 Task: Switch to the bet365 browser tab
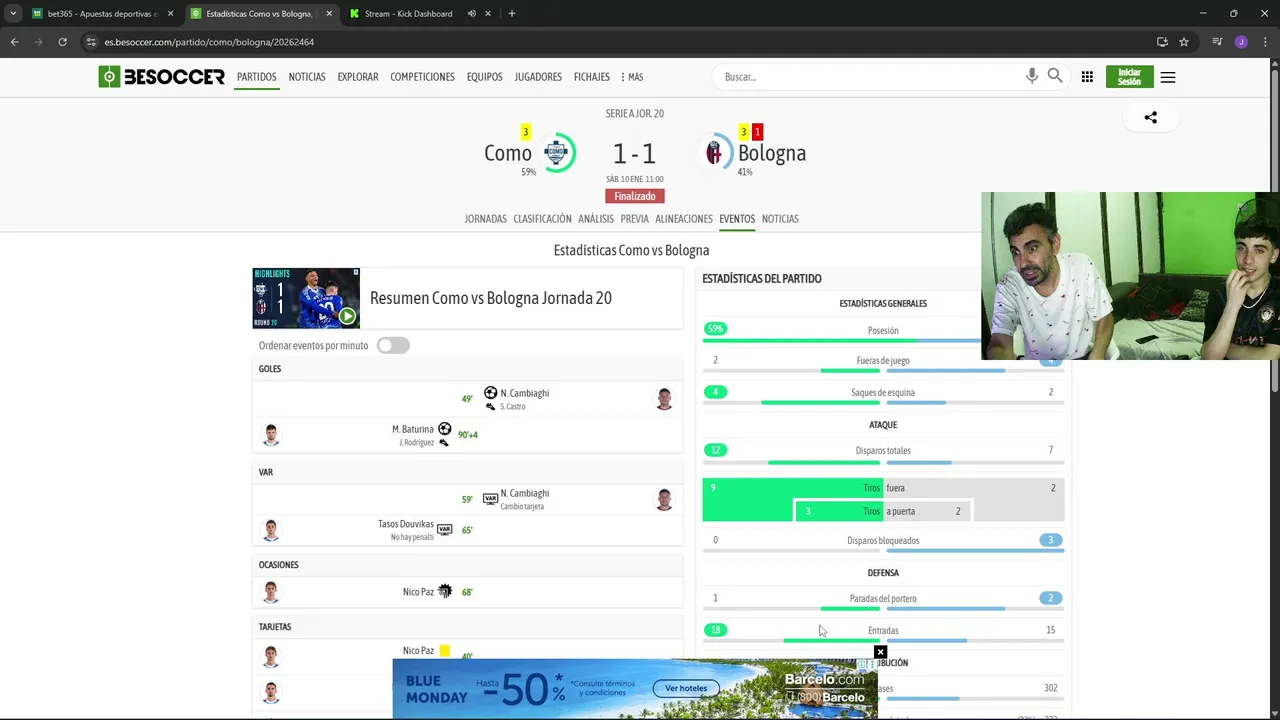click(104, 14)
